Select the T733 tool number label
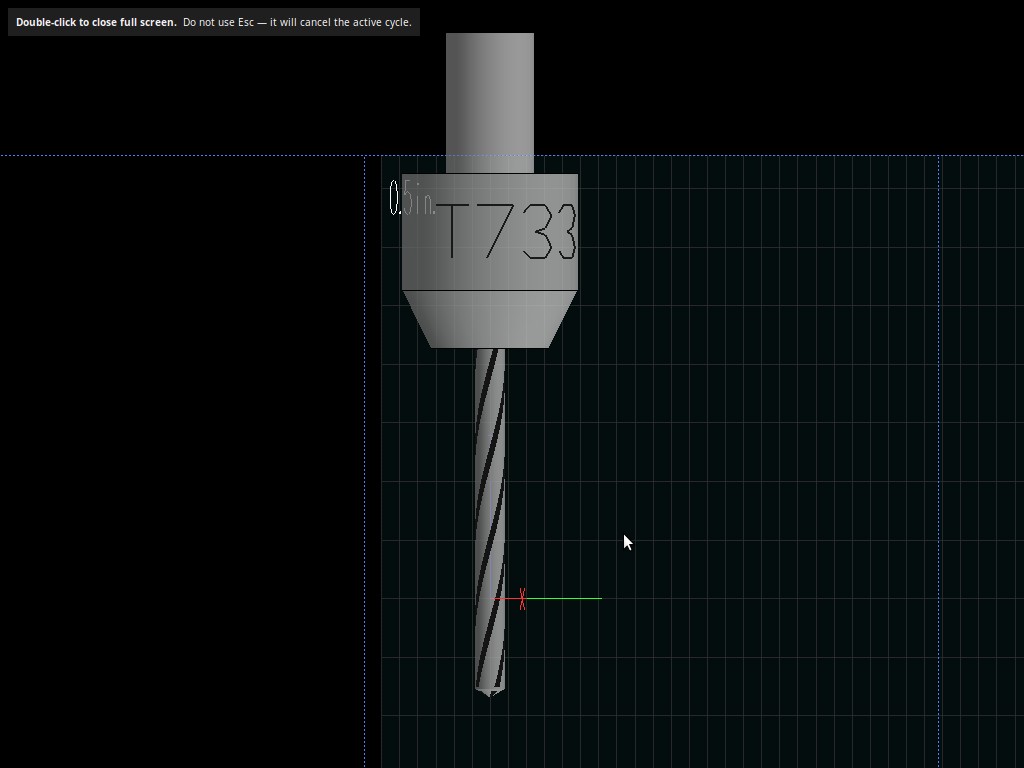This screenshot has width=1024, height=768. [x=512, y=231]
